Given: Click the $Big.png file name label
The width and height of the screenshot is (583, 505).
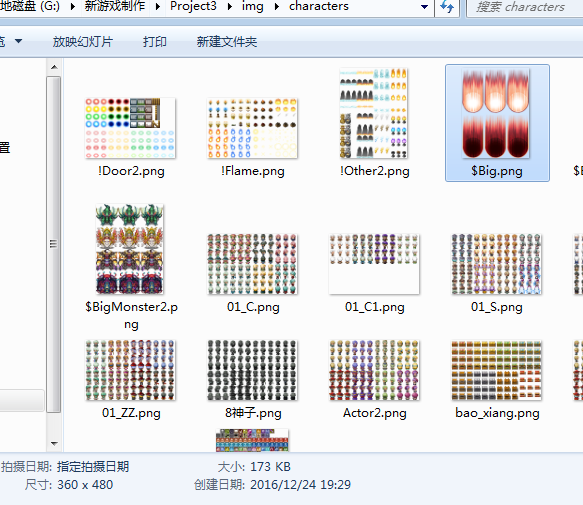Looking at the screenshot, I should click(497, 171).
